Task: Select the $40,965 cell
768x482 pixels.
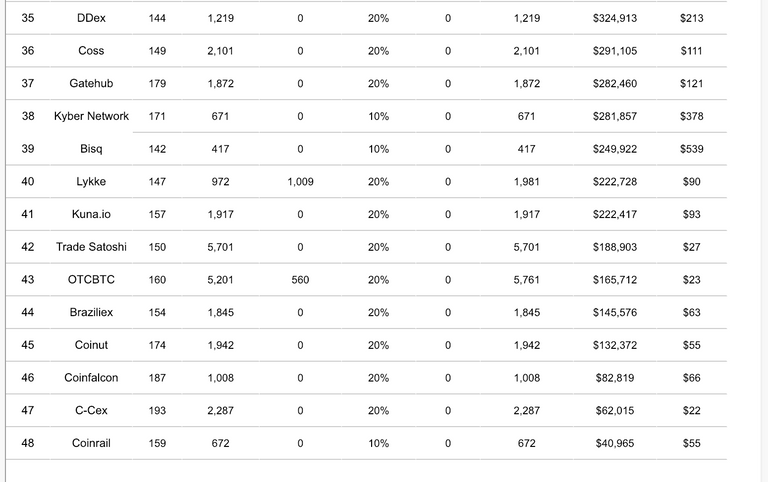Action: pos(614,443)
